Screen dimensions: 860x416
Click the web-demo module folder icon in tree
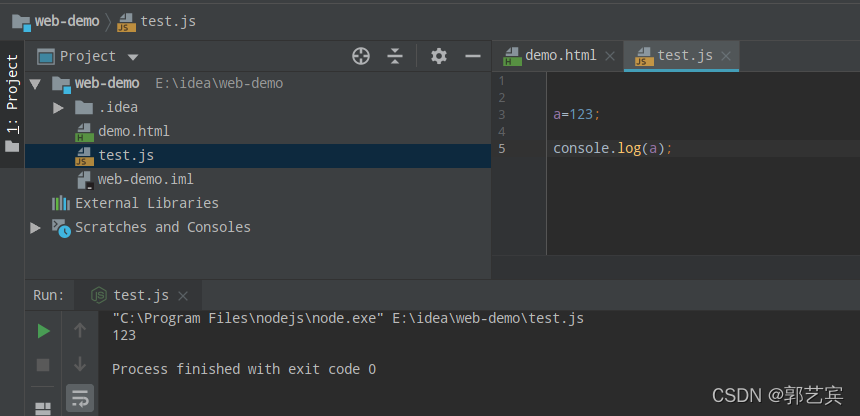(61, 85)
